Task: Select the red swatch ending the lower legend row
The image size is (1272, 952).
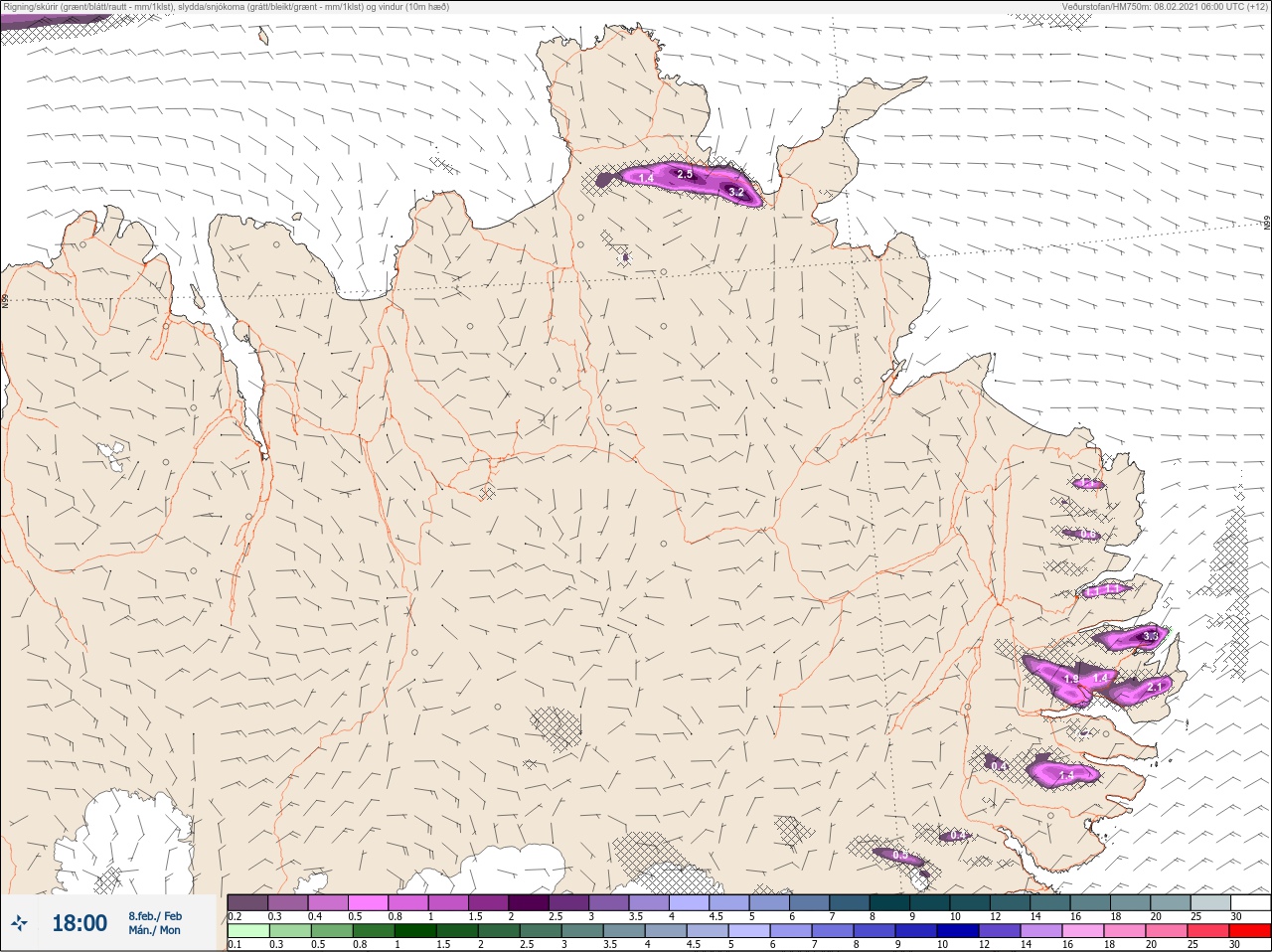Action: click(1250, 931)
